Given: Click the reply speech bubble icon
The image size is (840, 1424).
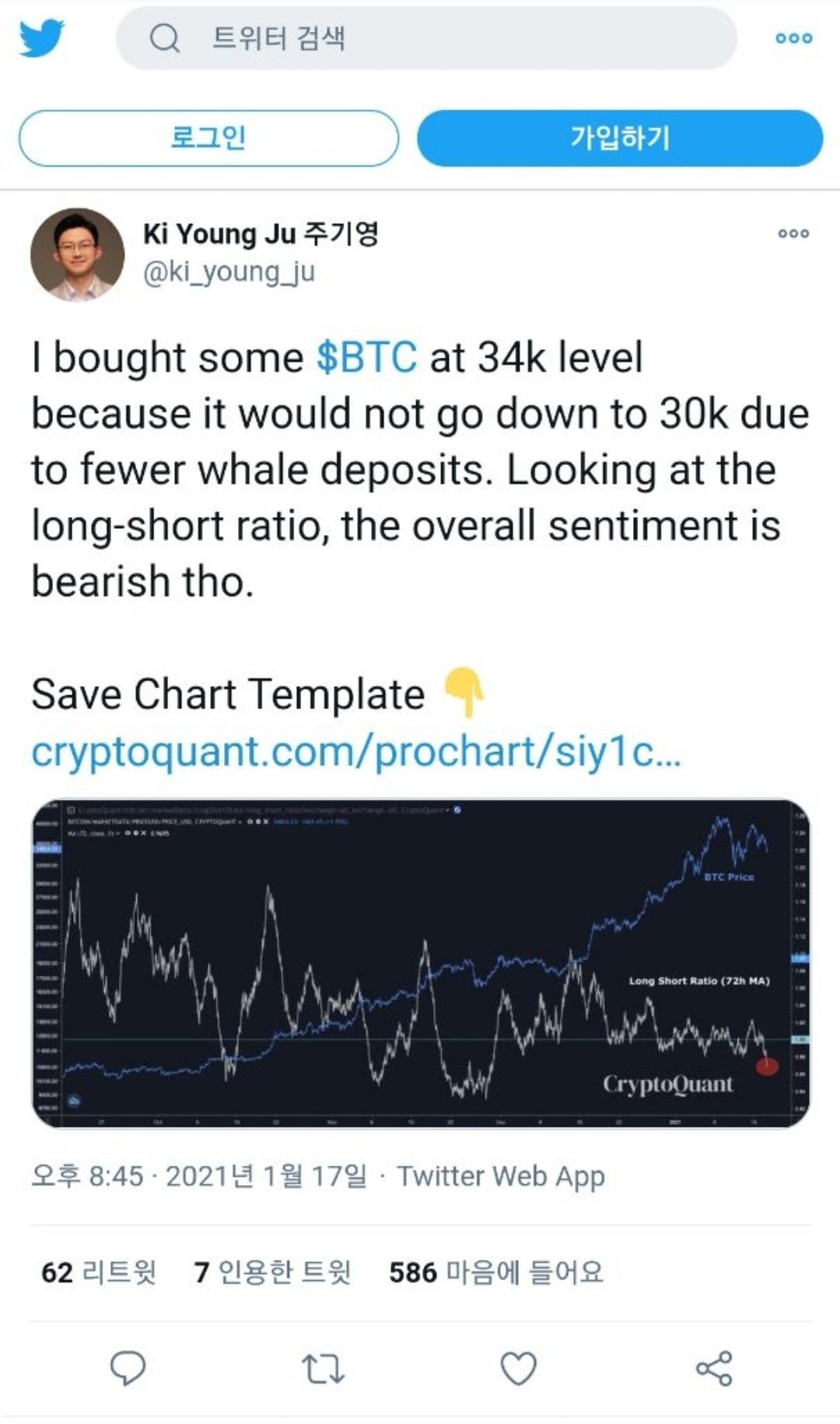Looking at the screenshot, I should tap(128, 1368).
